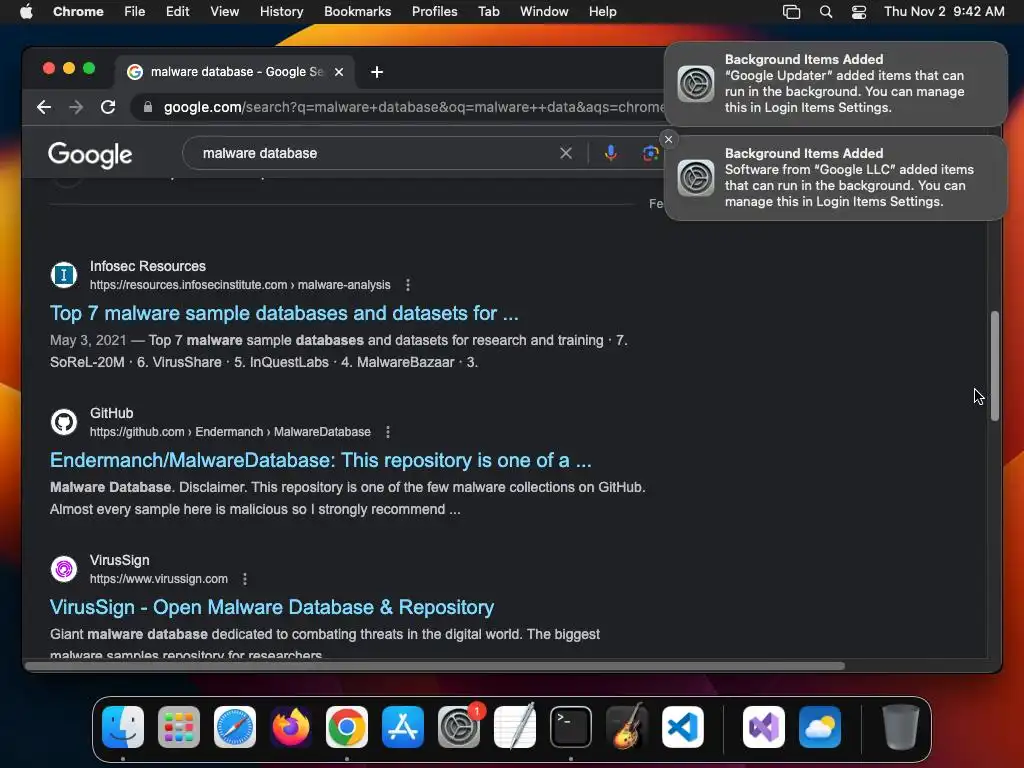Open Finder from the Dock
The width and height of the screenshot is (1024, 768).
(x=123, y=727)
